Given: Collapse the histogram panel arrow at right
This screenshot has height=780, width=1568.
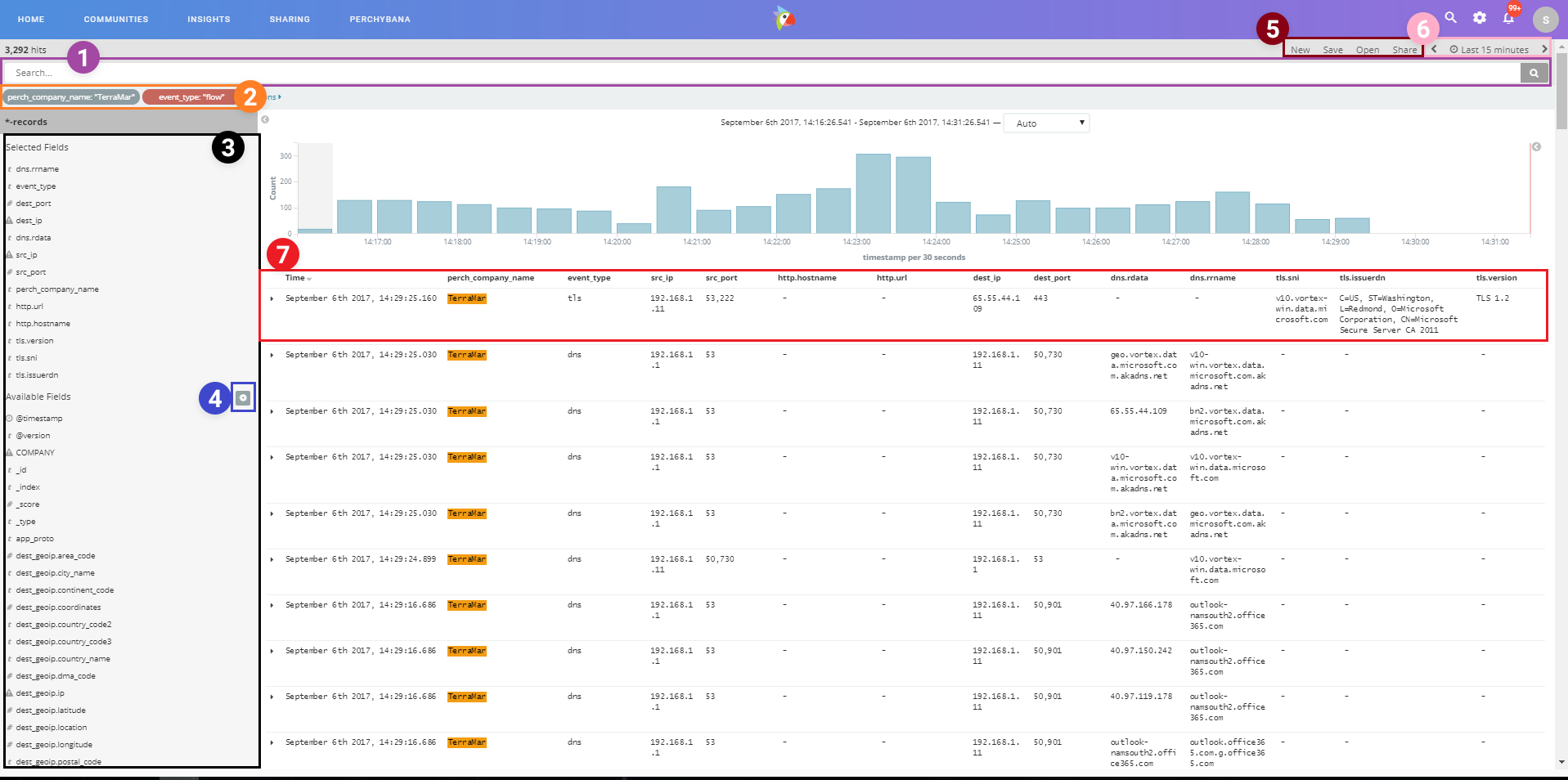Looking at the screenshot, I should click(1536, 147).
